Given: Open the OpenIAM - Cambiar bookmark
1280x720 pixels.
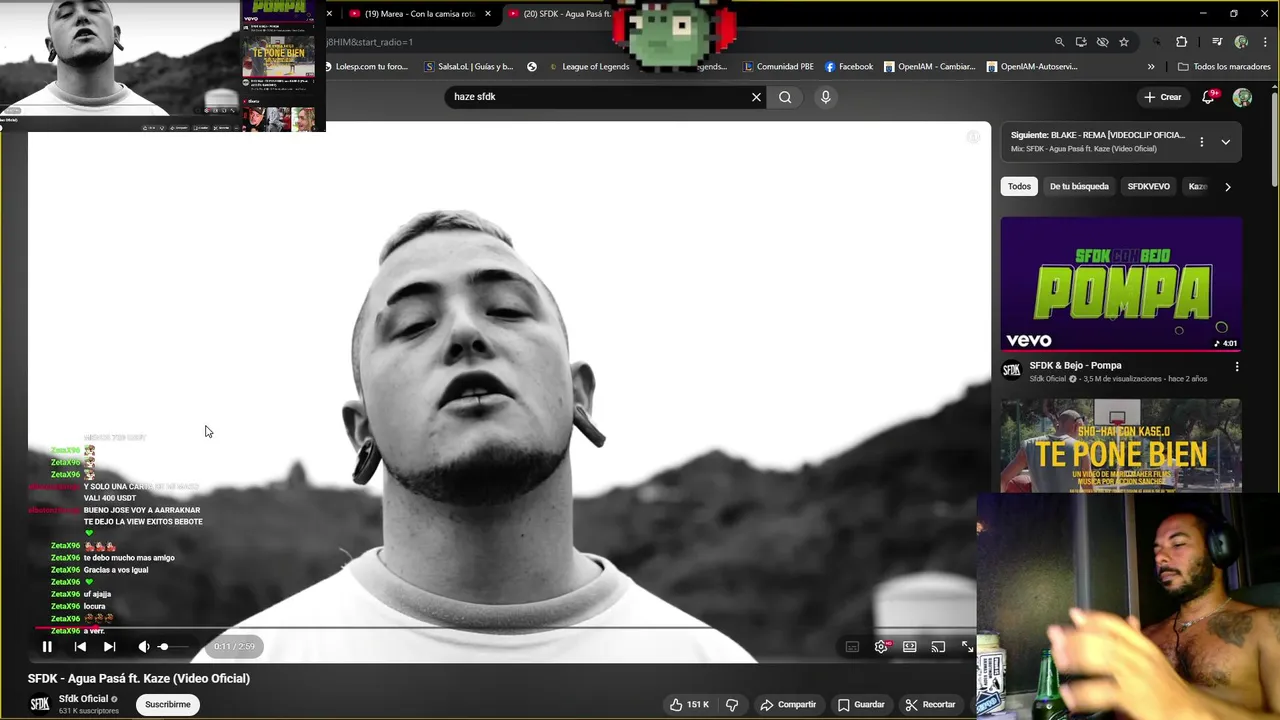Looking at the screenshot, I should (929, 67).
